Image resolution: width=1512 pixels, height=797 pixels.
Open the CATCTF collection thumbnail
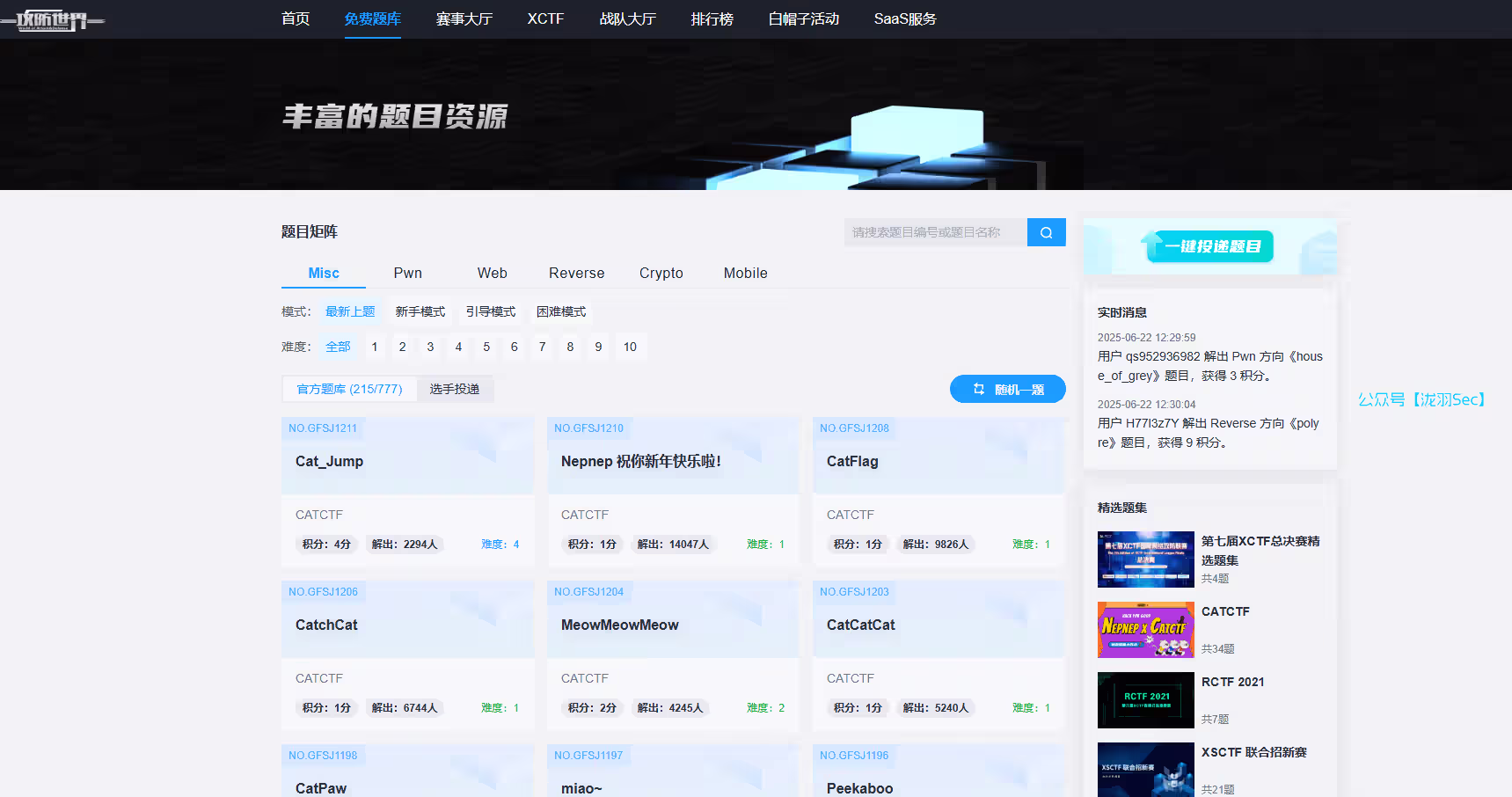(1145, 630)
